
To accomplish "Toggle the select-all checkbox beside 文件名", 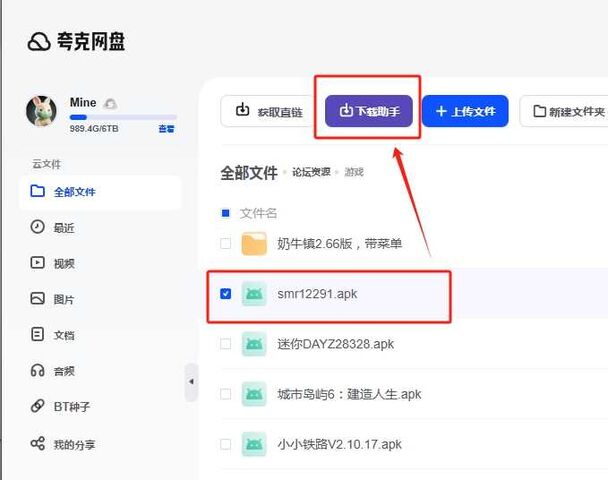I will click(225, 213).
